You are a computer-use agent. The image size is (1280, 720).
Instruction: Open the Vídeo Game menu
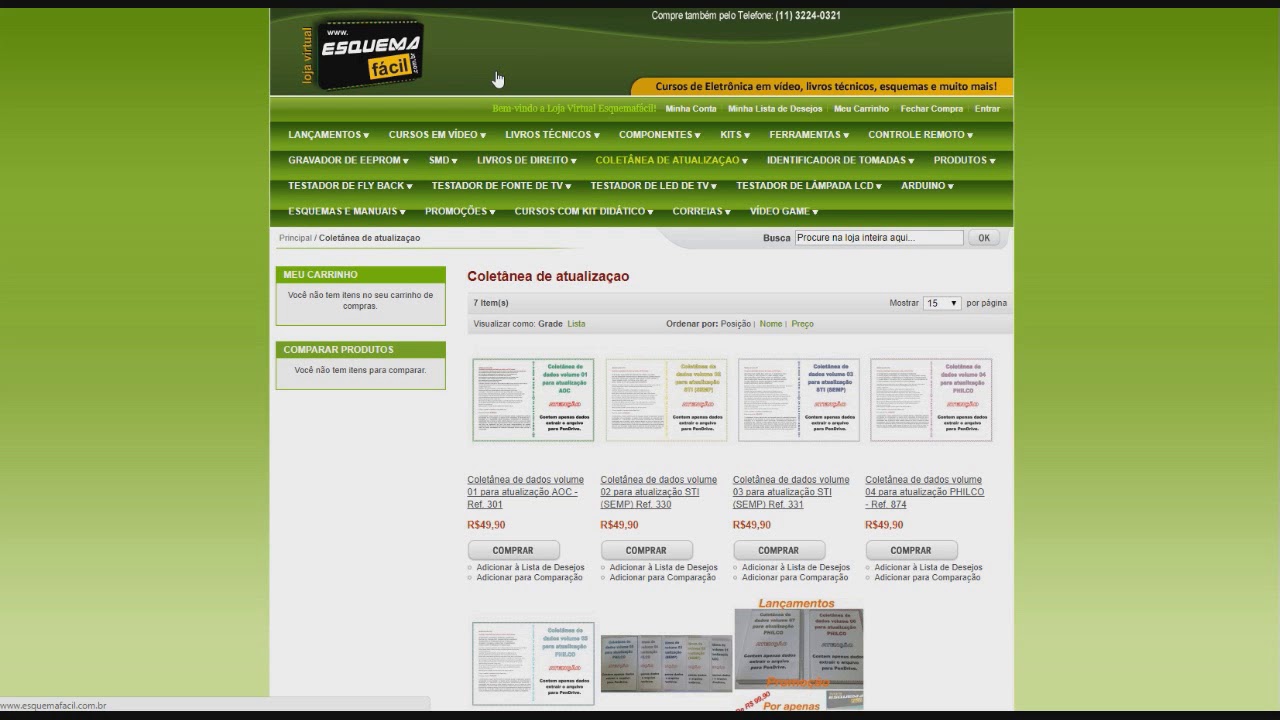(x=784, y=212)
